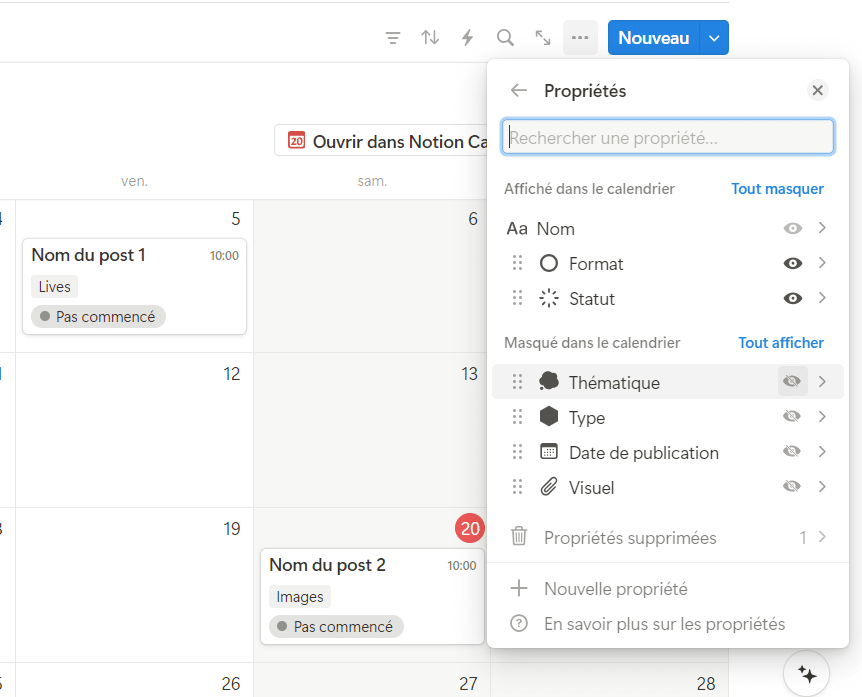Click the expand full-page arrows icon

pos(543,38)
